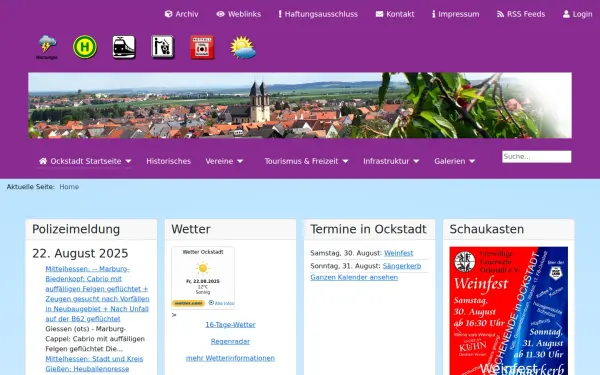
Task: Open the Galerien menu item
Action: (x=450, y=161)
